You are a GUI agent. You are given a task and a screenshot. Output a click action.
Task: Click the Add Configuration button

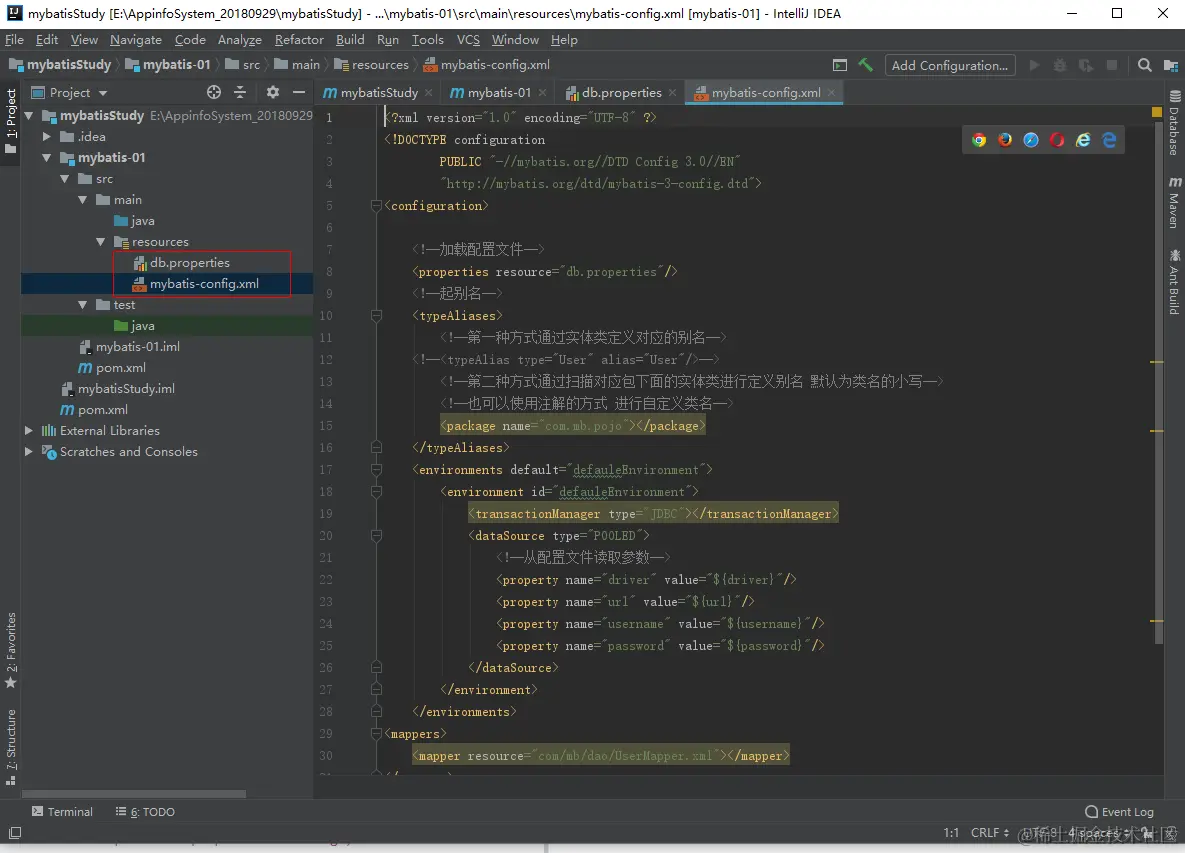tap(950, 65)
